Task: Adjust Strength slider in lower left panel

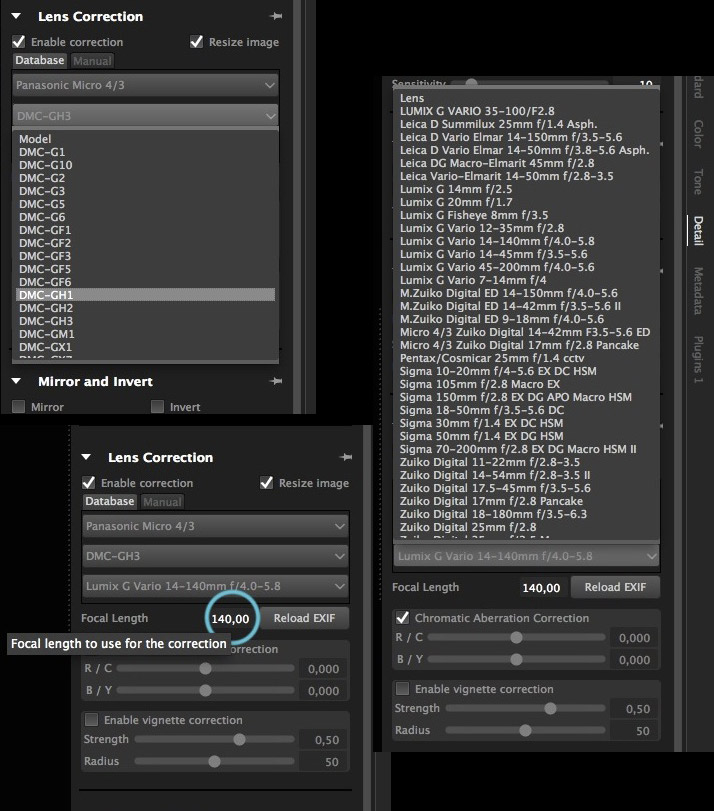Action: pyautogui.click(x=215, y=740)
